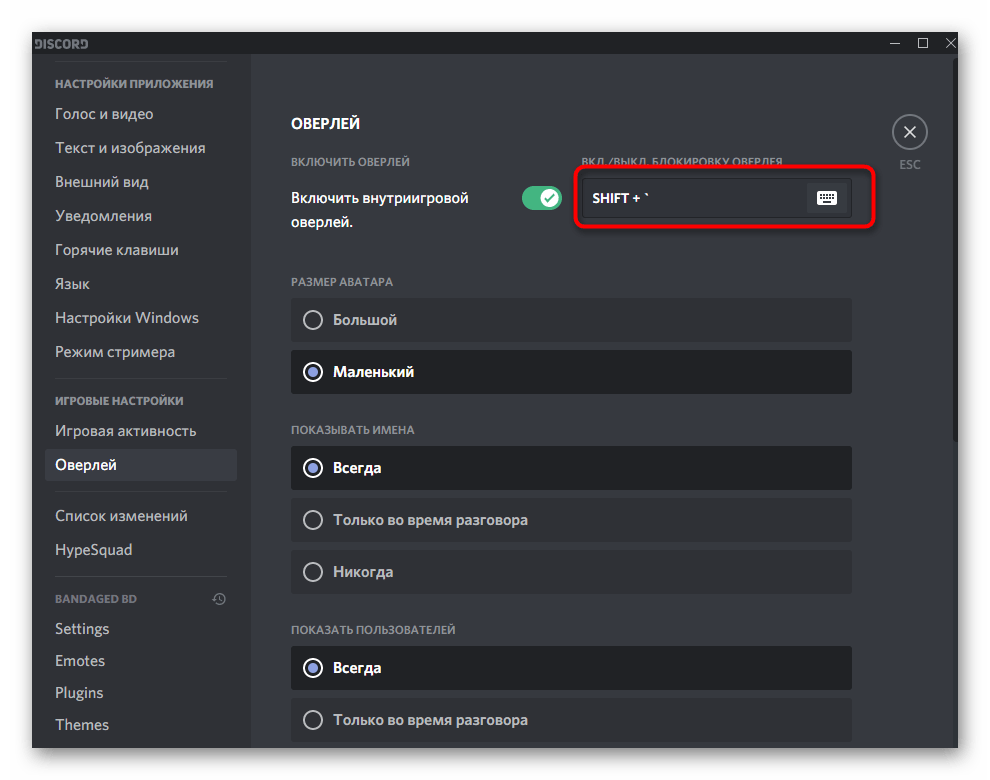Open Голос и видео settings
The height and width of the screenshot is (780, 990).
point(104,114)
